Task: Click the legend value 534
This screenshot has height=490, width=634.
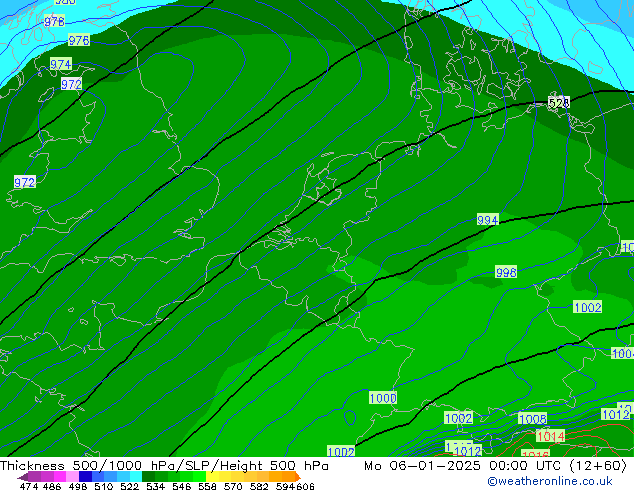Action: 155,486
